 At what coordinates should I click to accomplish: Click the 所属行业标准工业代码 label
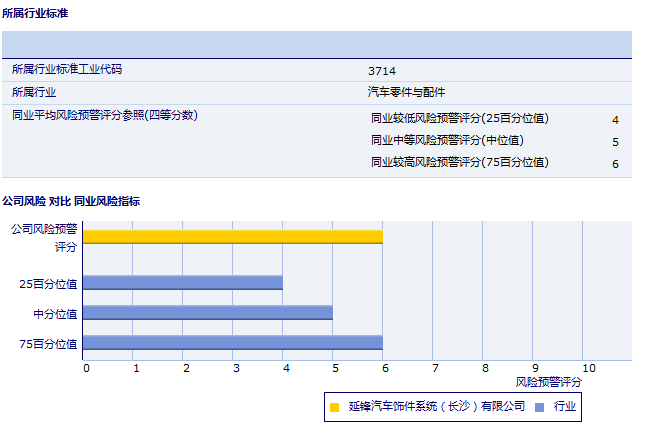pos(67,69)
